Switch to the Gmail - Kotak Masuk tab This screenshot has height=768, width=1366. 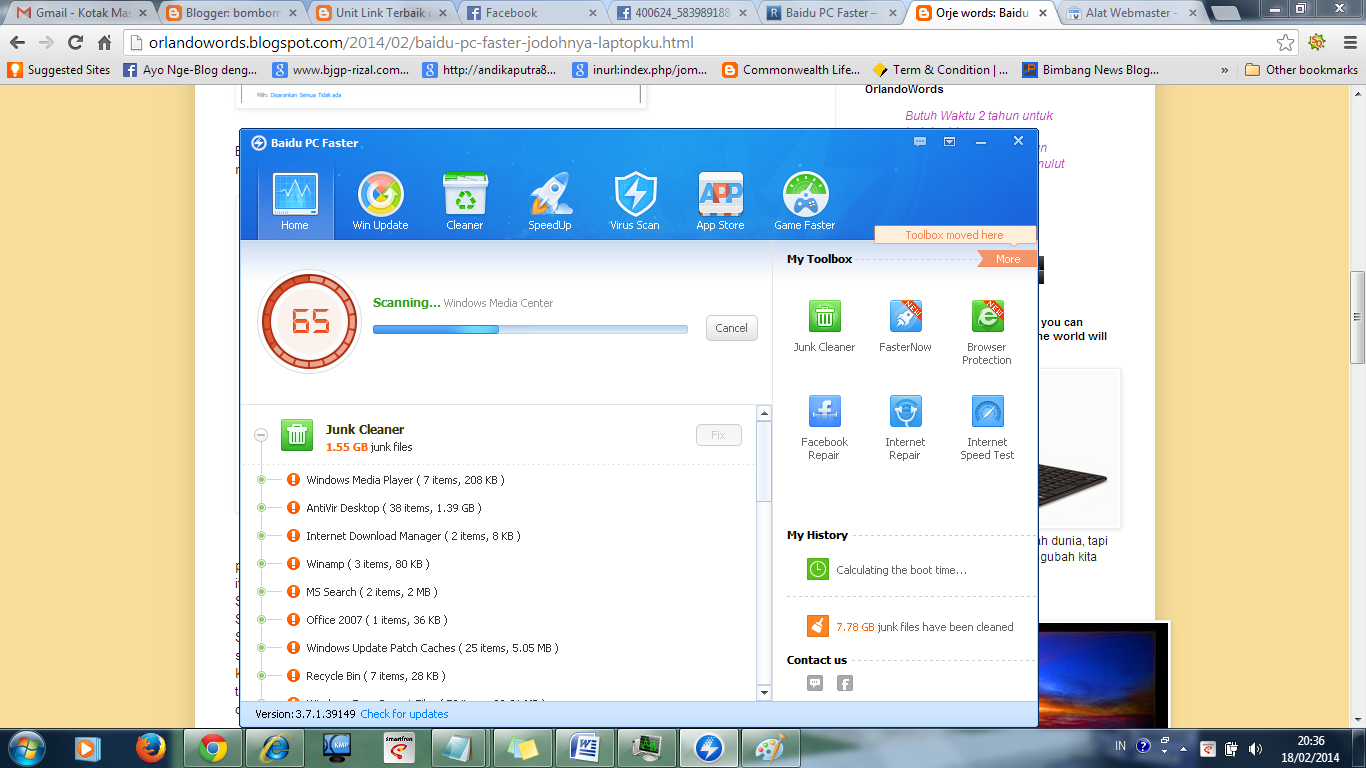pyautogui.click(x=80, y=13)
